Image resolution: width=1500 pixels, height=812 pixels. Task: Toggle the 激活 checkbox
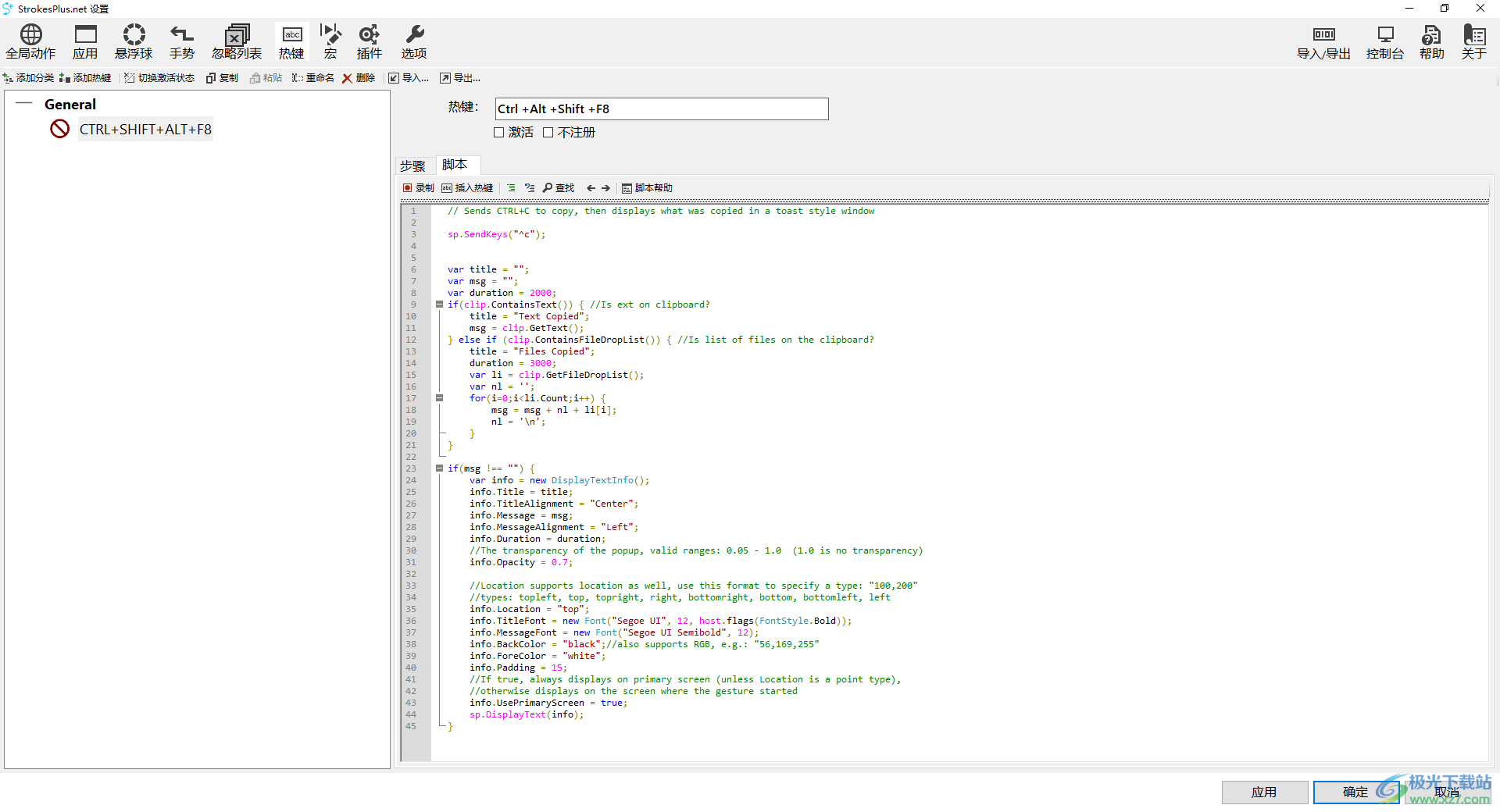click(x=498, y=133)
